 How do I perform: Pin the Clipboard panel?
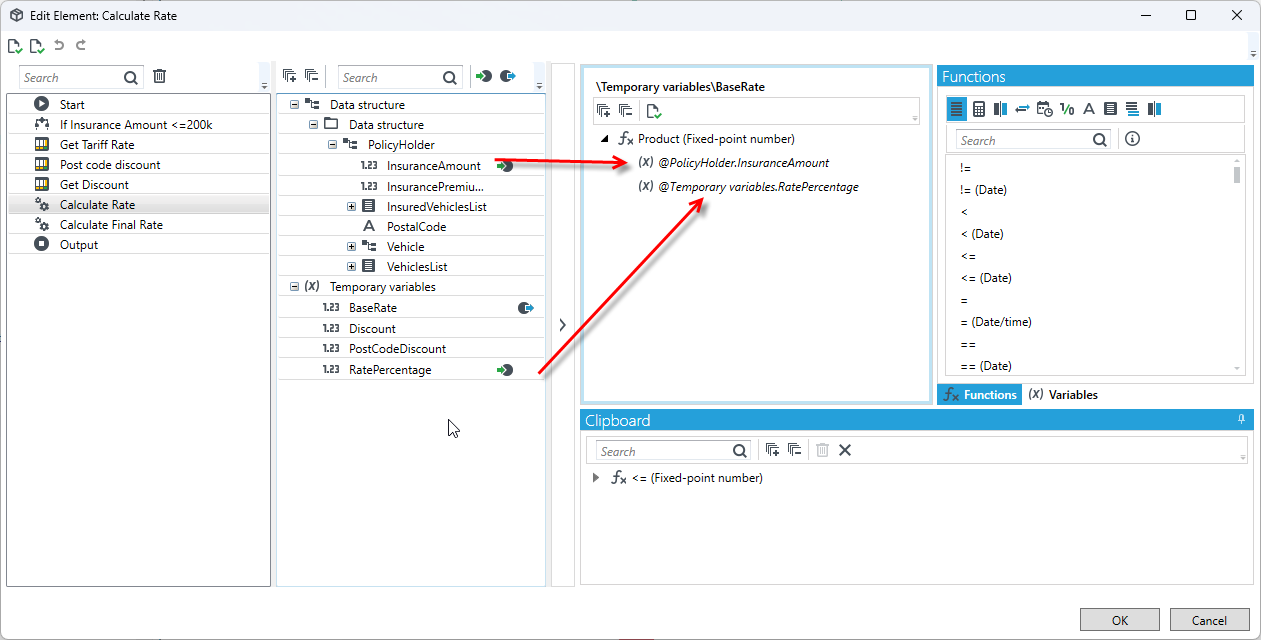1242,421
